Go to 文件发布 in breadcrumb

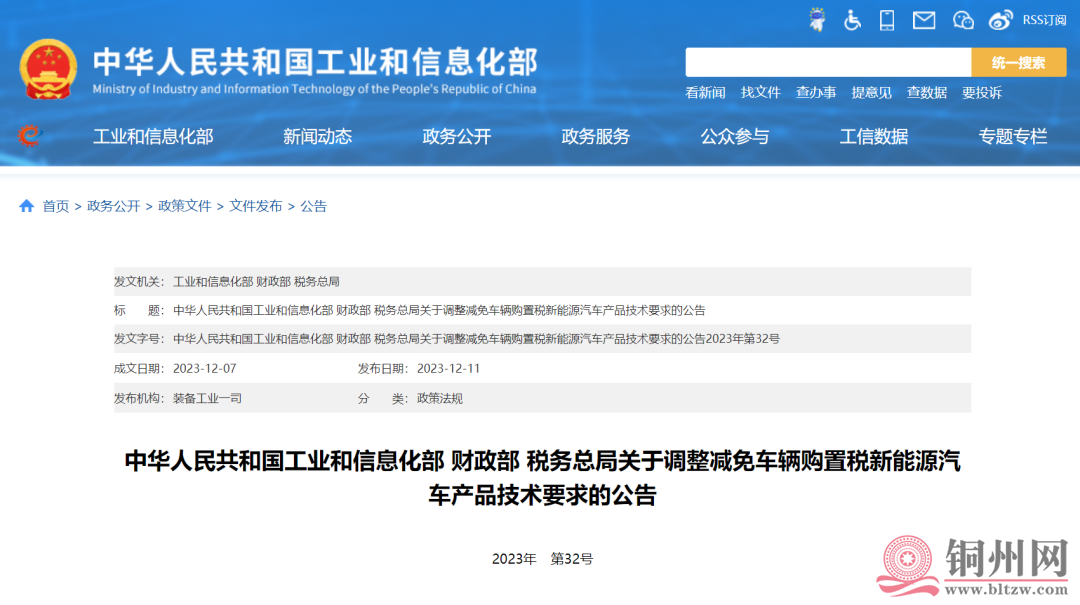[x=256, y=206]
